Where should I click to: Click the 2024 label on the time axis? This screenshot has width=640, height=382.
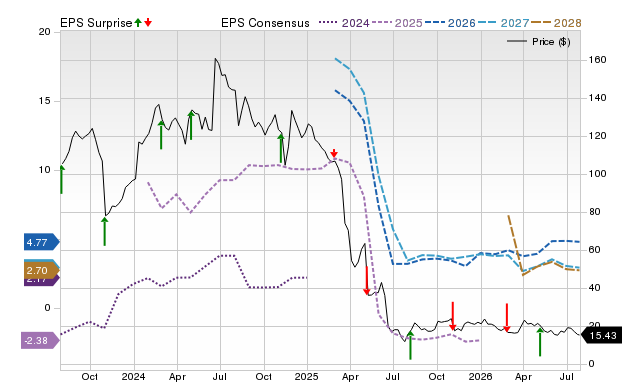tap(133, 376)
